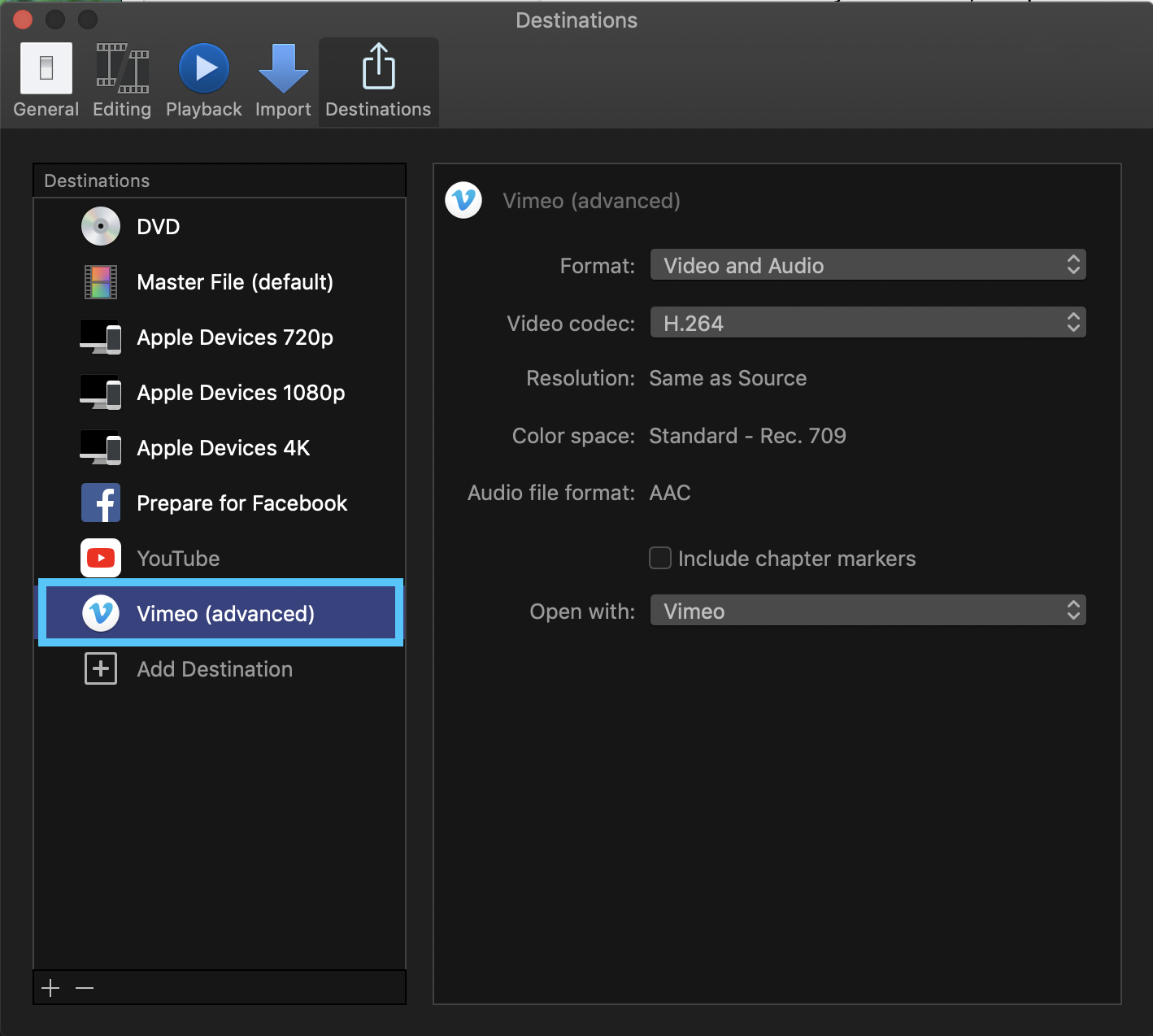
Task: Select Apple Devices 1080p in list
Action: (241, 393)
